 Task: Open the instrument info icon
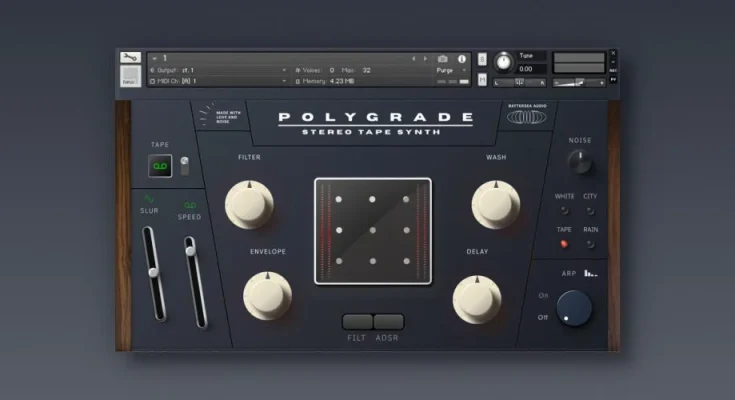pyautogui.click(x=462, y=58)
